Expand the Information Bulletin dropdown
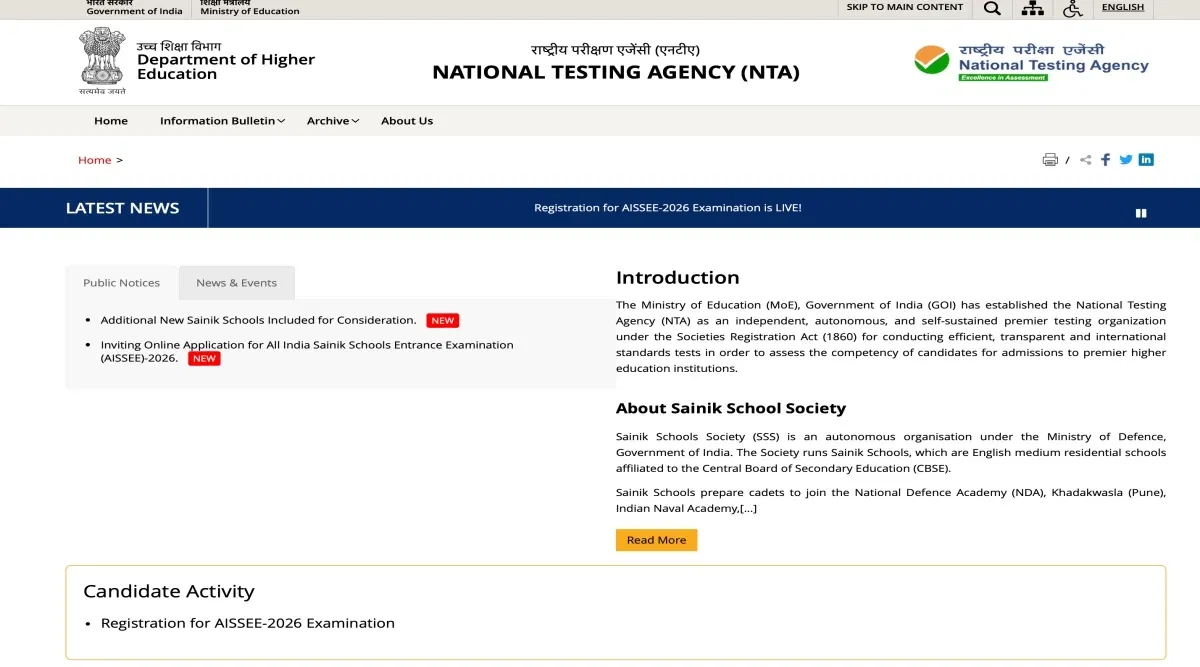 tap(222, 121)
